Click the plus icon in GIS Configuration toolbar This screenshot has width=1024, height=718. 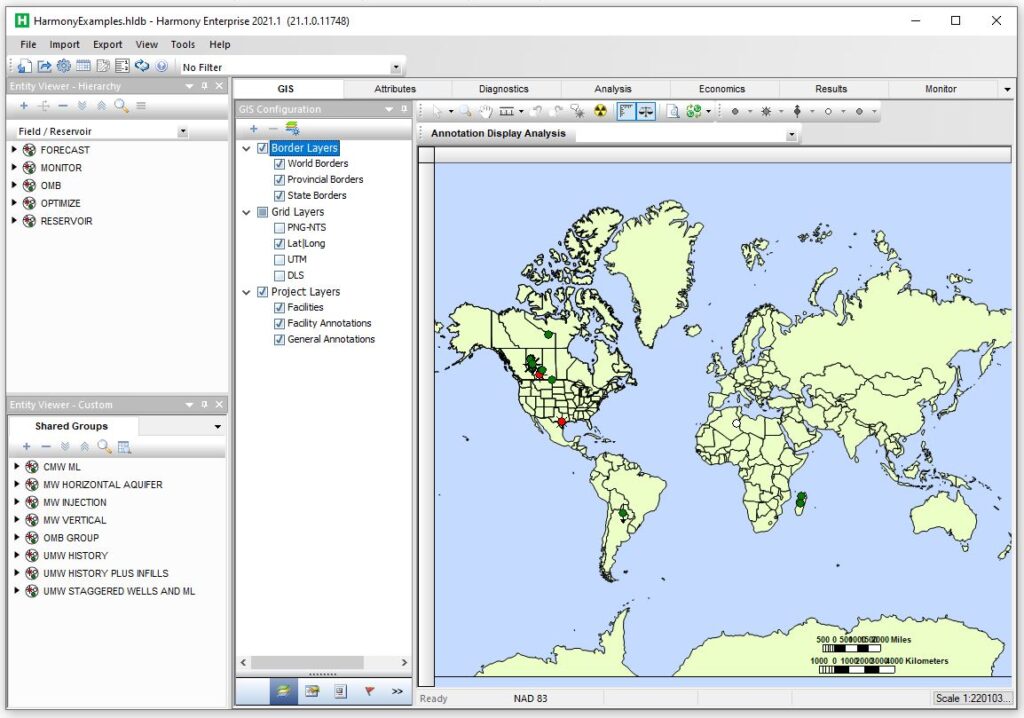[253, 129]
